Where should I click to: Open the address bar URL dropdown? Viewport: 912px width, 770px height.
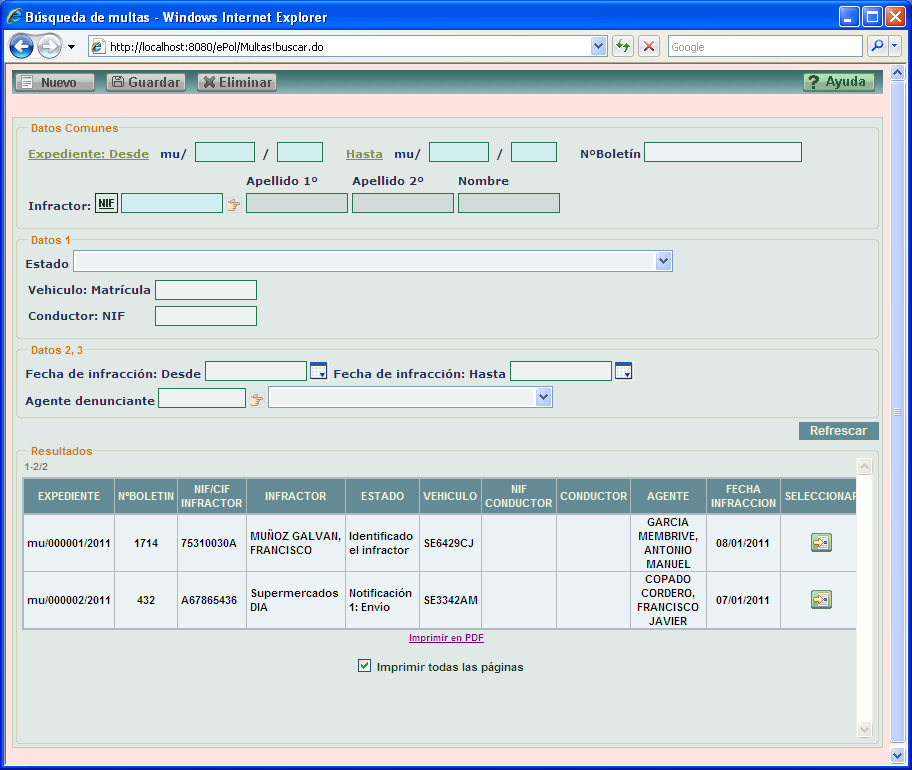(x=599, y=47)
